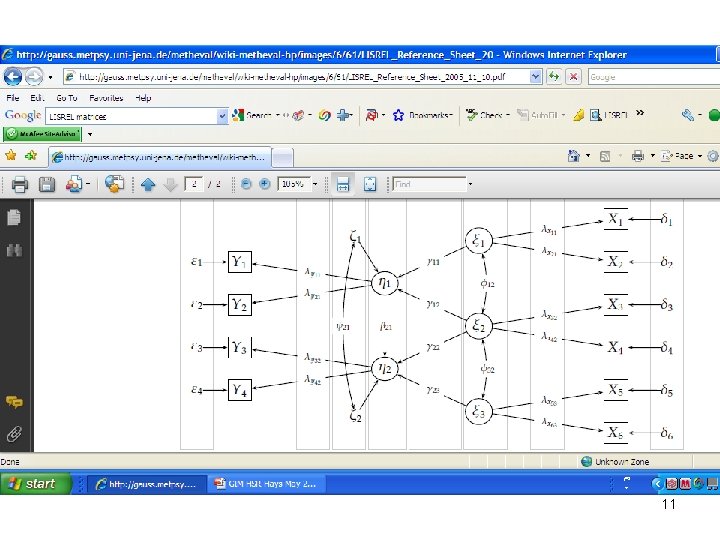Click the Windows Start button

pos(36,484)
